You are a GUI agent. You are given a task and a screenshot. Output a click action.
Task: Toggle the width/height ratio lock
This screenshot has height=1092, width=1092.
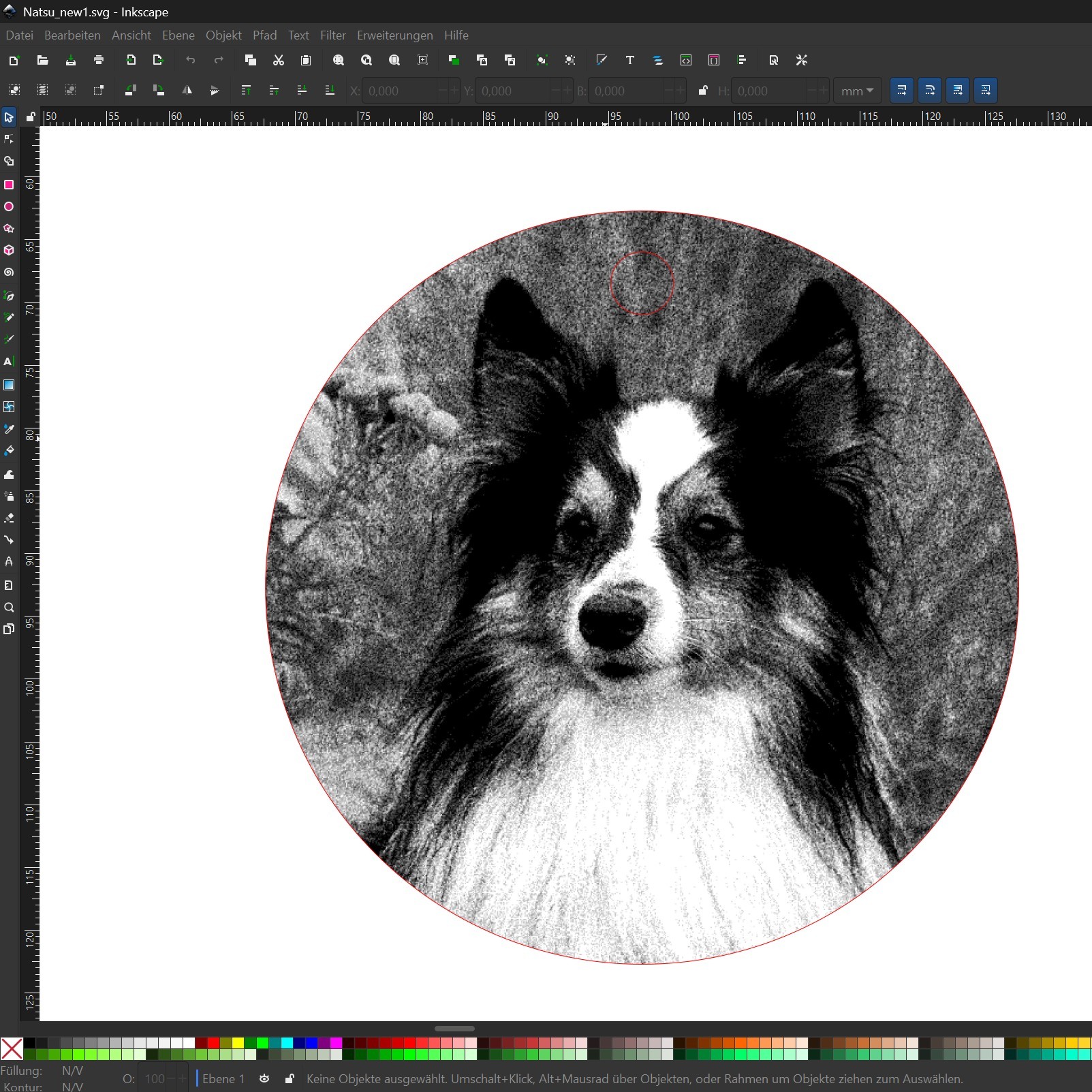click(702, 91)
